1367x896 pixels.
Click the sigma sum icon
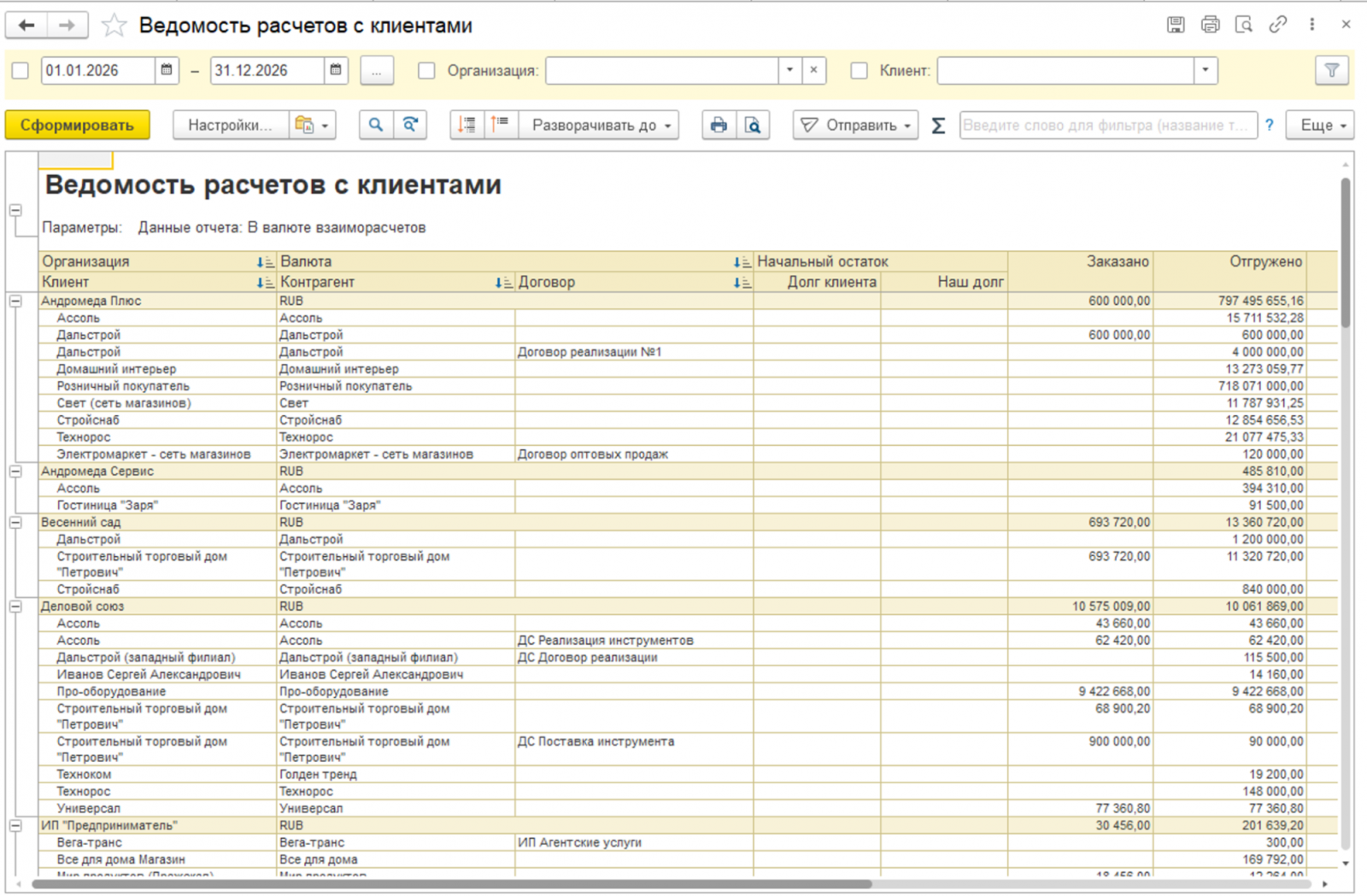(x=938, y=126)
